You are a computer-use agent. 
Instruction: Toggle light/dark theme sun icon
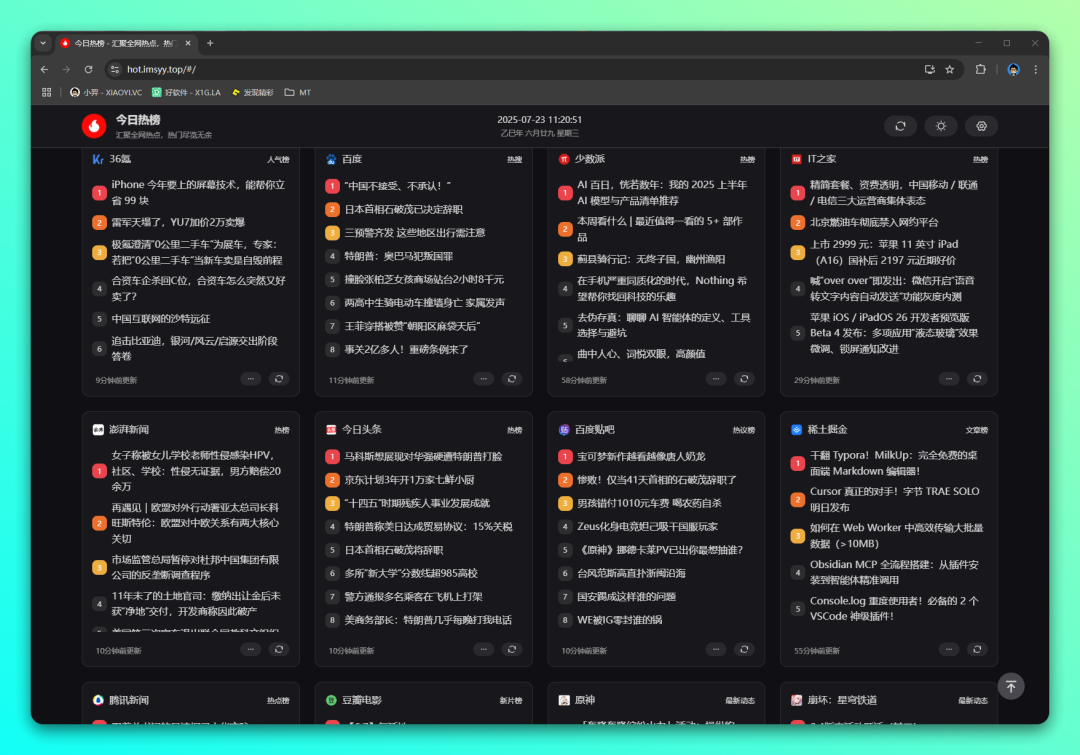(x=940, y=126)
